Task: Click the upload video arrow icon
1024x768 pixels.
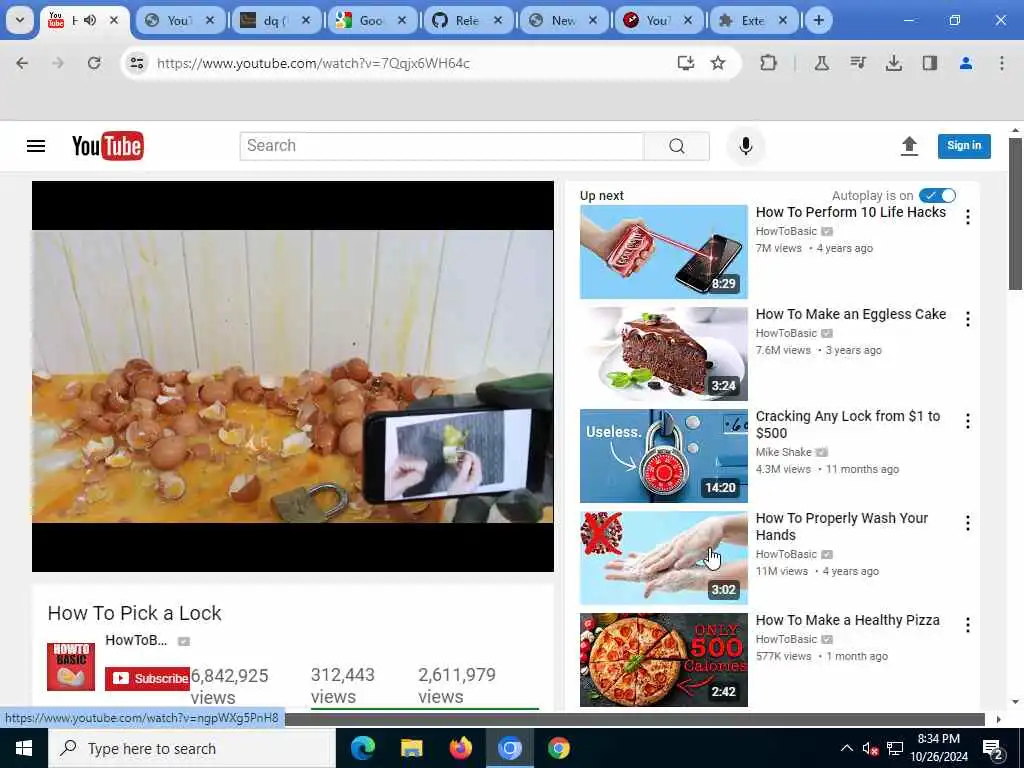Action: [909, 146]
